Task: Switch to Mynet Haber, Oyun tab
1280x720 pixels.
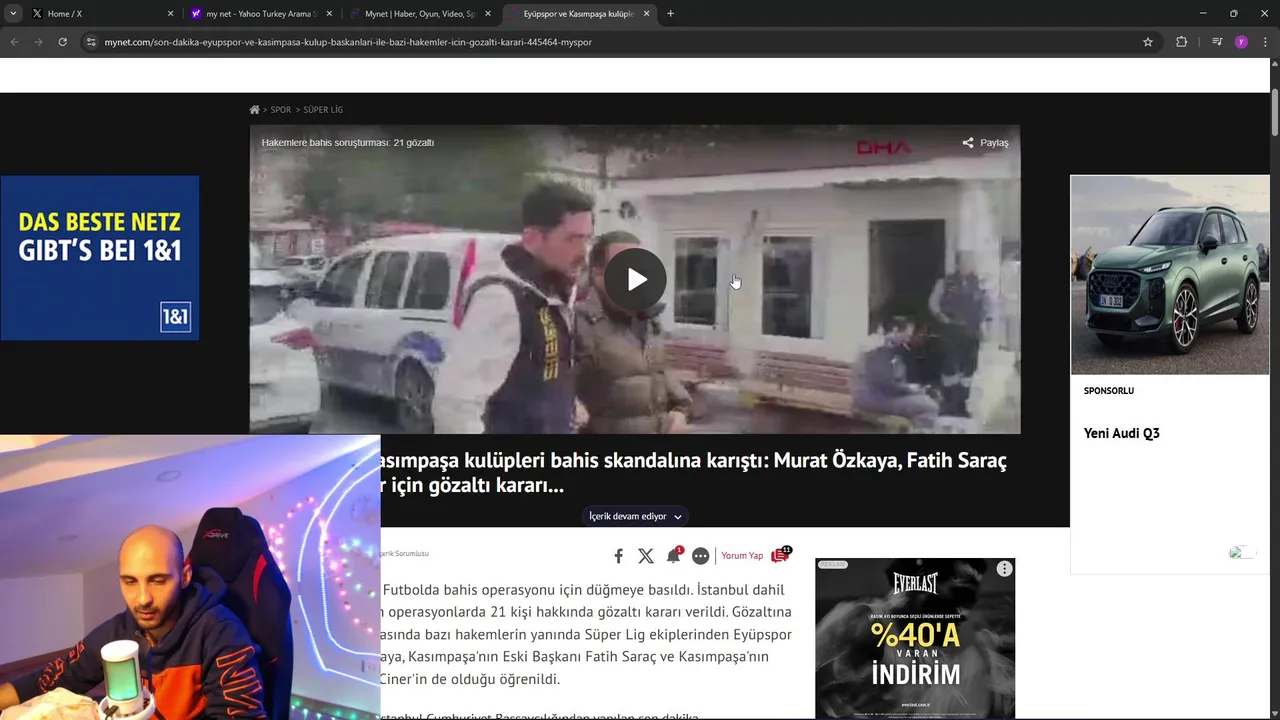Action: pyautogui.click(x=419, y=14)
